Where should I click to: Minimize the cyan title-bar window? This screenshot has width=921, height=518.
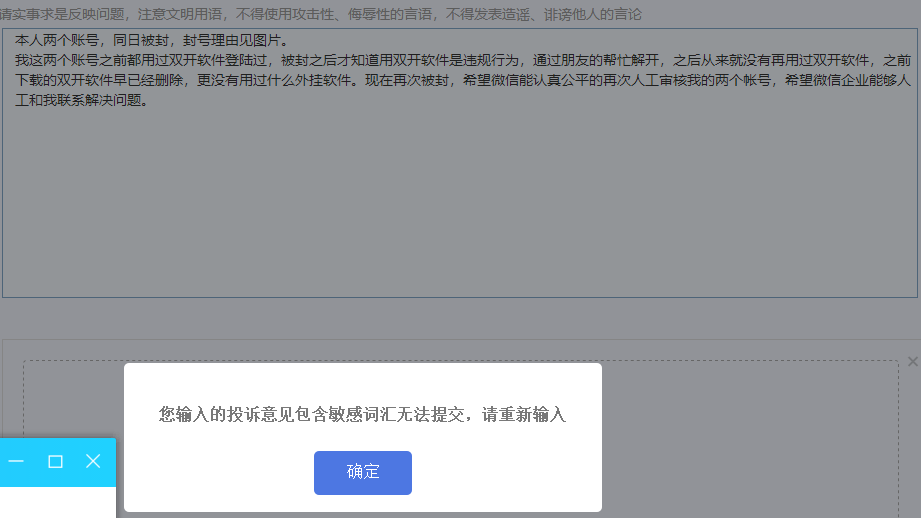coord(16,462)
